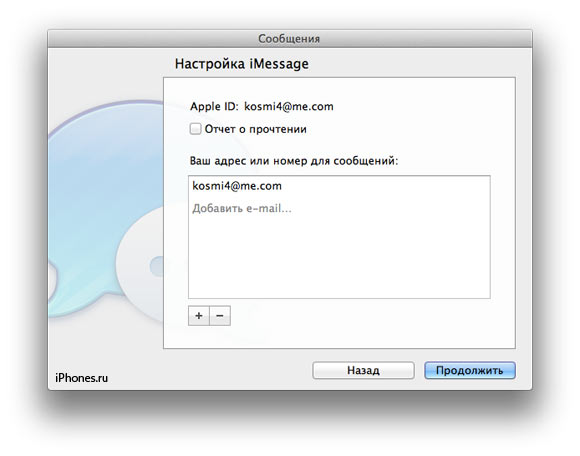Click the «Ваш адрес или номер для сообщений» label

click(x=294, y=161)
